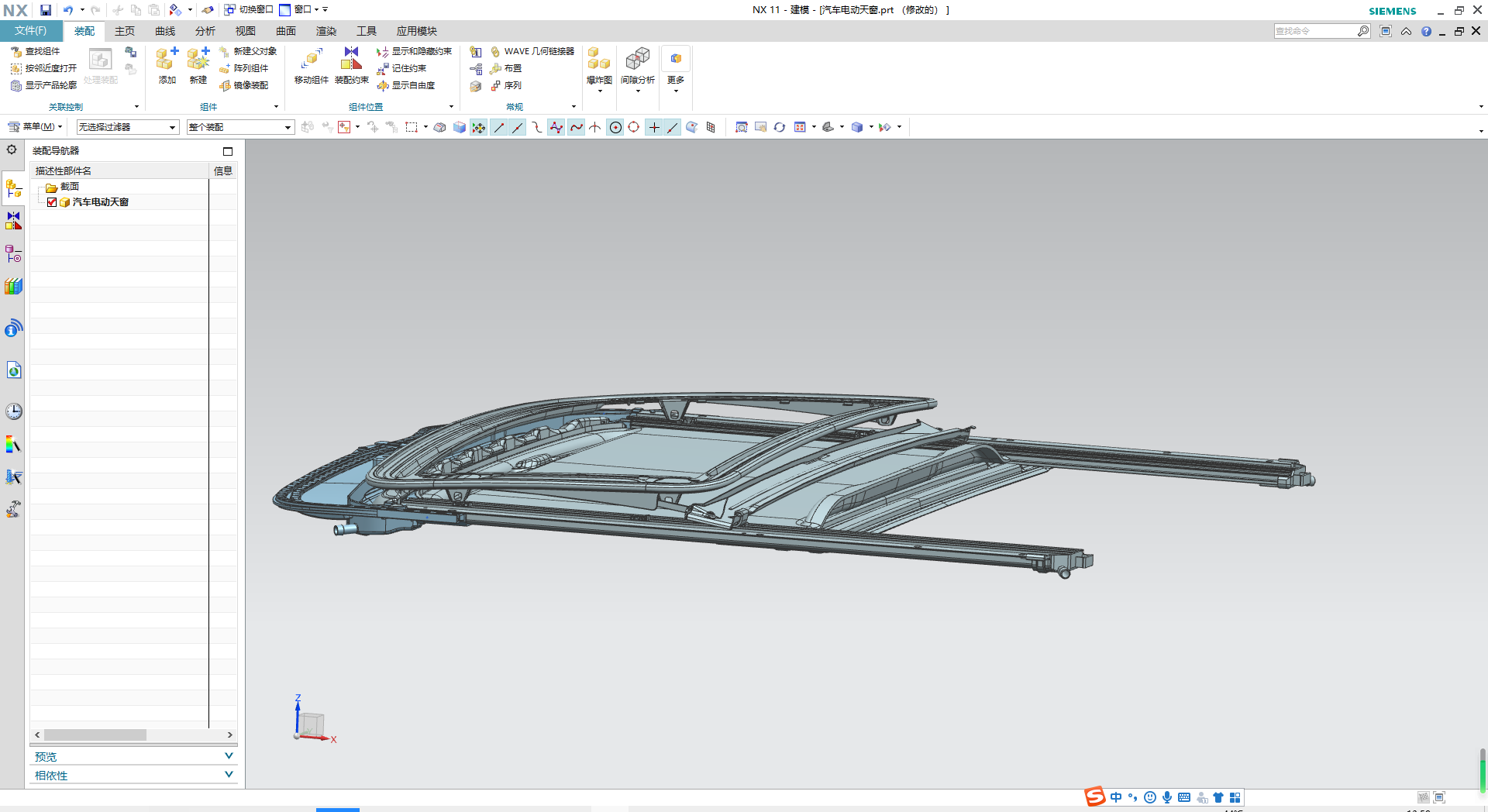Toggle the arc center snap point option
1488x812 pixels.
point(615,127)
